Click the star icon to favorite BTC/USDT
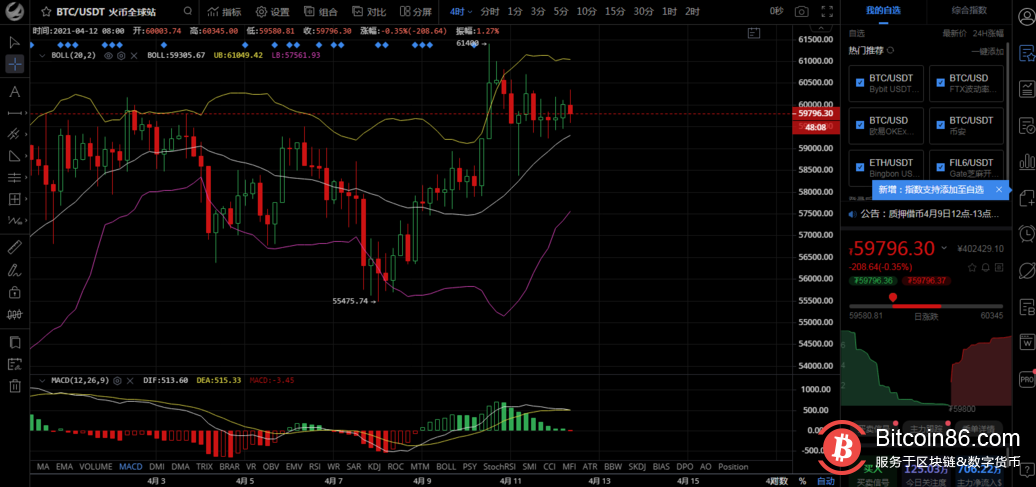Image resolution: width=1036 pixels, height=487 pixels. click(46, 12)
